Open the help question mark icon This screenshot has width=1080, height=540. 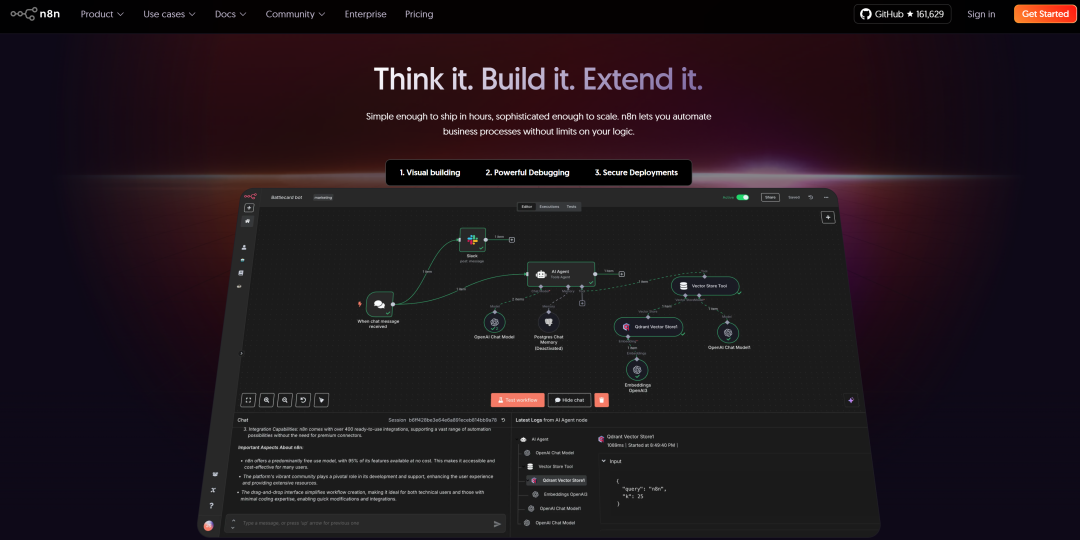pos(211,506)
